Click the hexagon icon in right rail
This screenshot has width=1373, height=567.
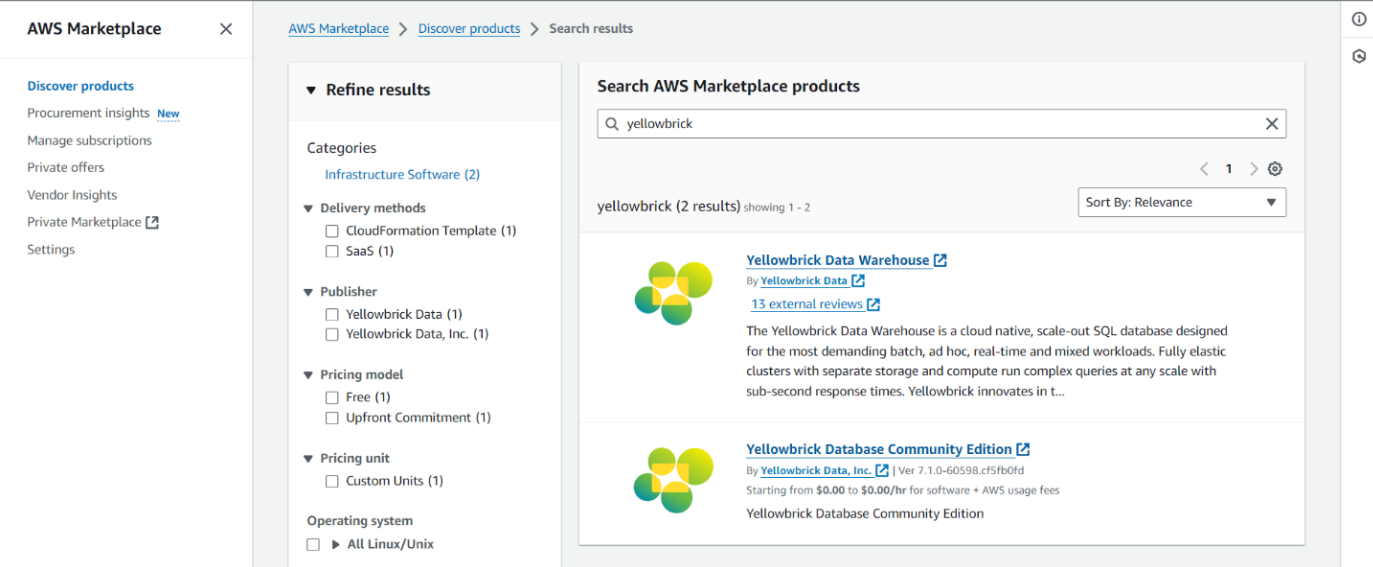click(1358, 56)
